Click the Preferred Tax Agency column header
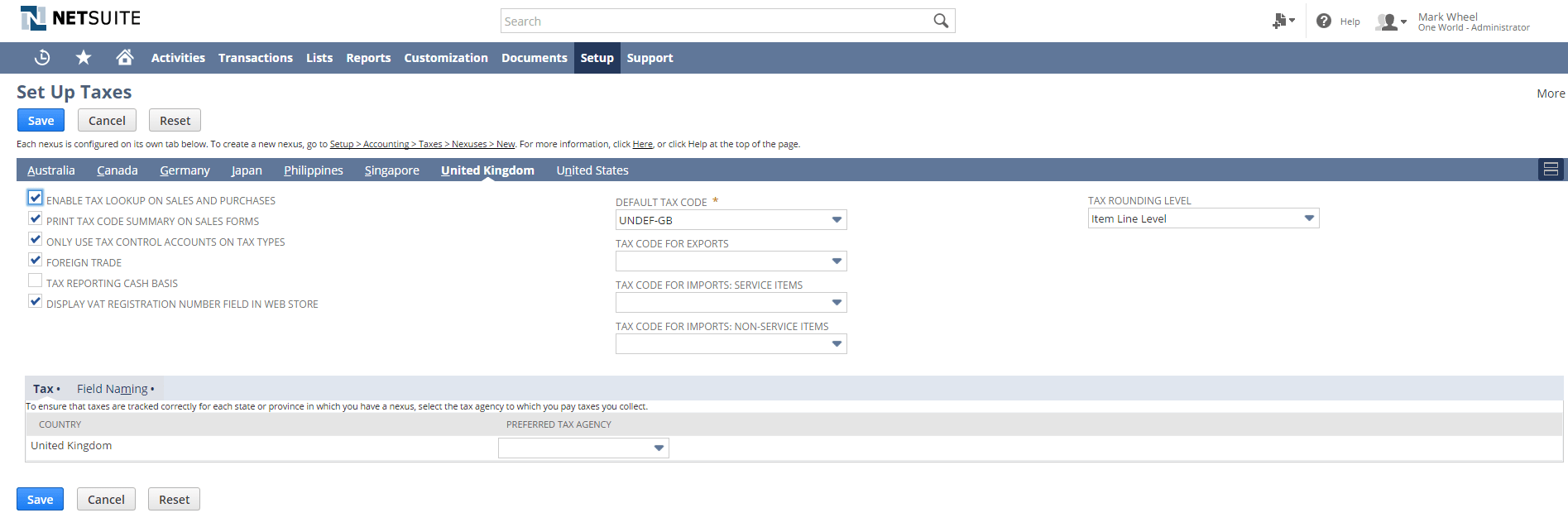 point(559,424)
